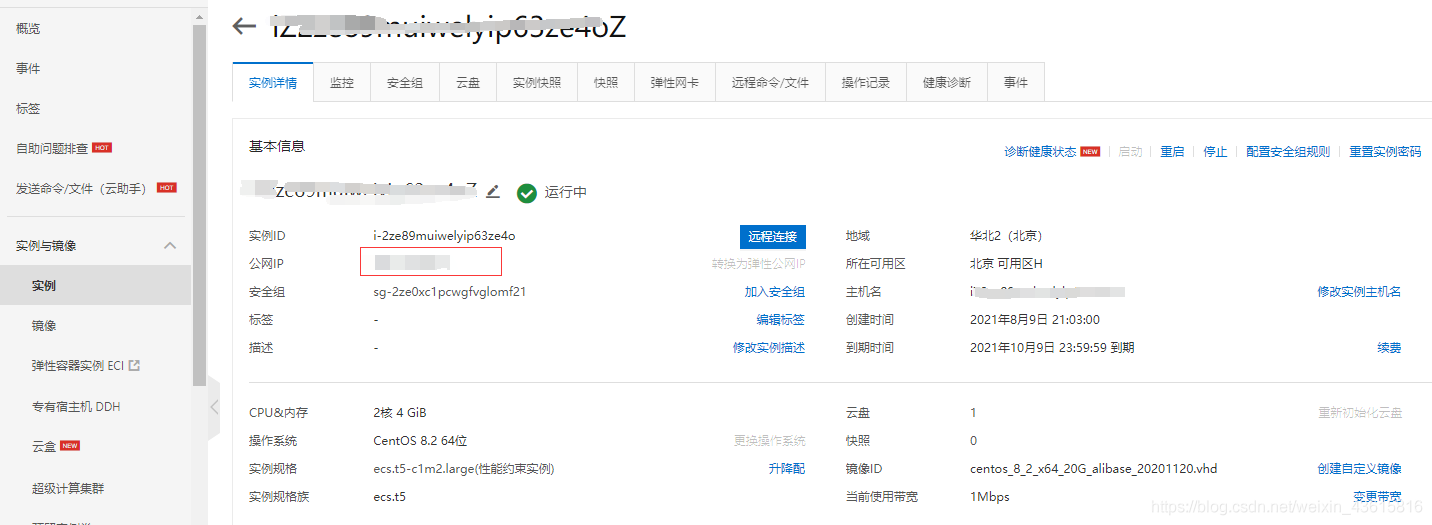The width and height of the screenshot is (1432, 525).
Task: Open 弹性容器实例 ECI in the sidebar
Action: pyautogui.click(x=86, y=366)
